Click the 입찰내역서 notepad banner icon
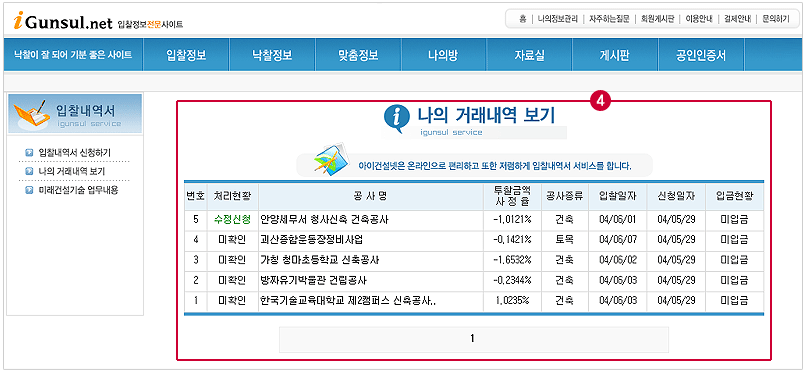This screenshot has width=804, height=371. tap(32, 114)
